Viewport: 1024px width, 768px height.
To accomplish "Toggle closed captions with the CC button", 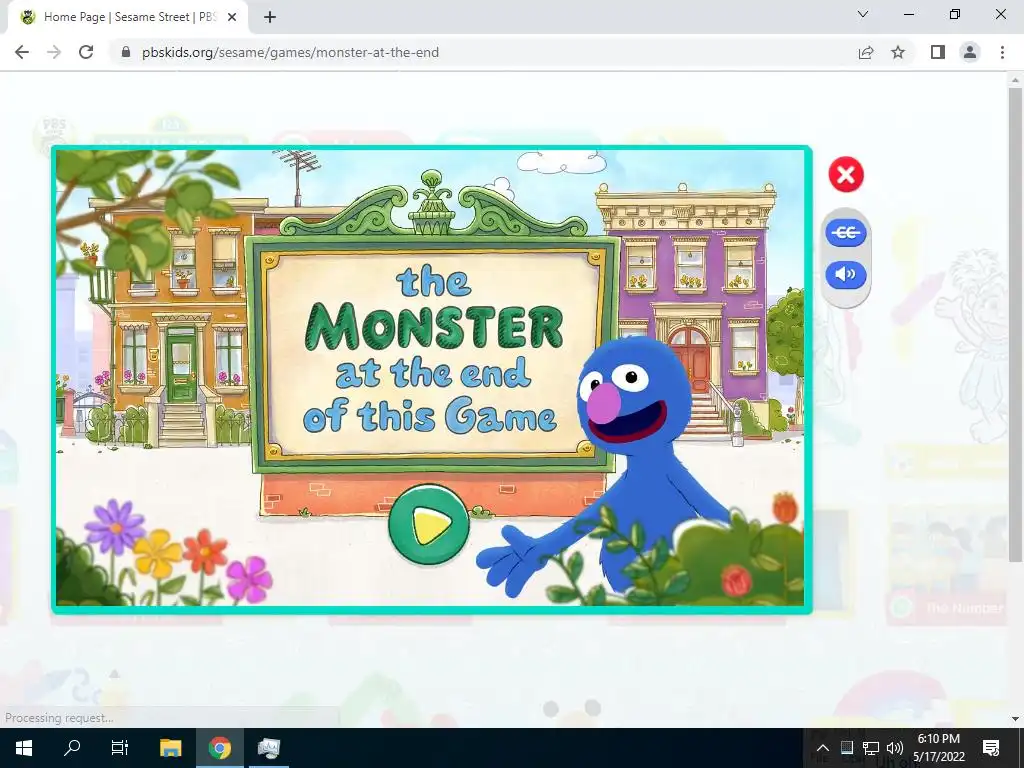I will pos(846,232).
